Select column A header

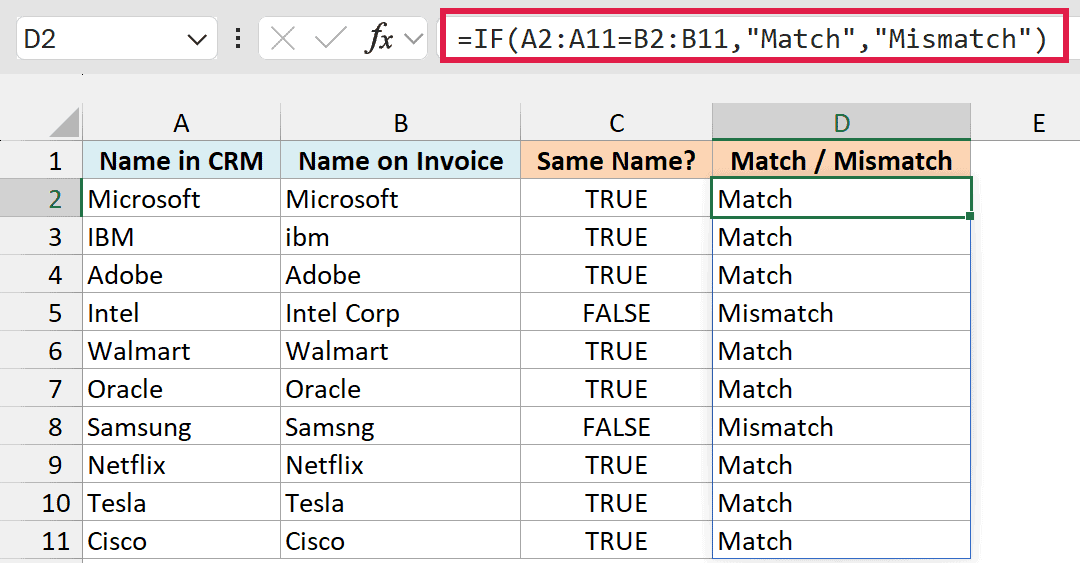(181, 123)
